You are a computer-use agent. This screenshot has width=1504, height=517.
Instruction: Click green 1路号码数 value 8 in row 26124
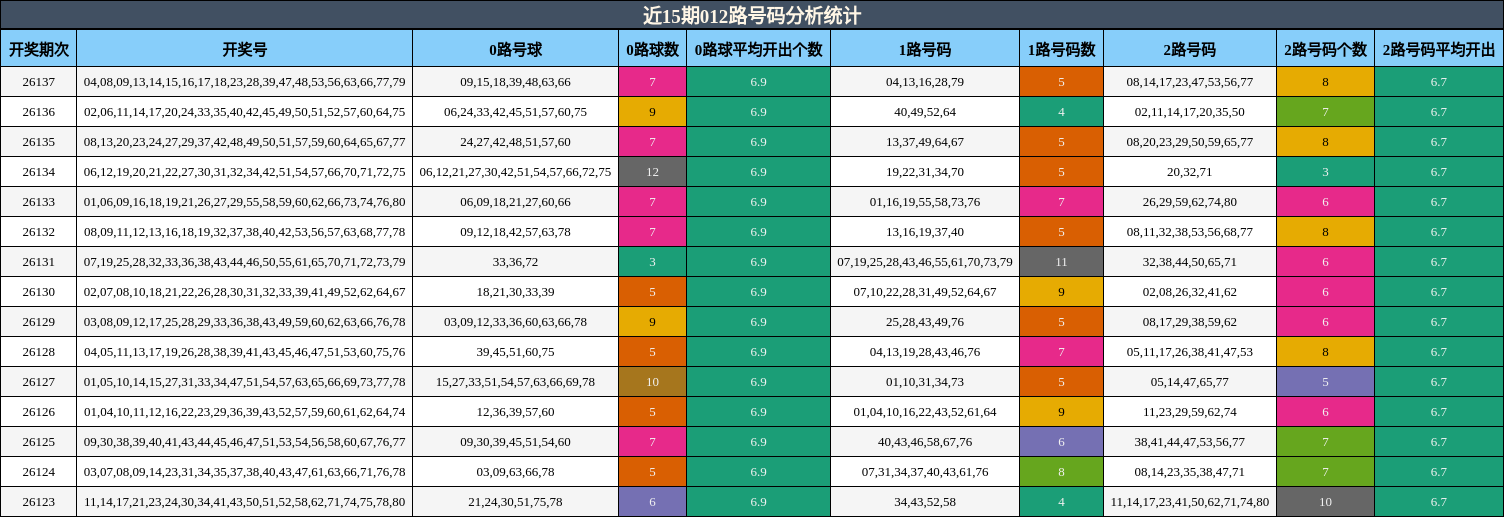(x=1062, y=472)
